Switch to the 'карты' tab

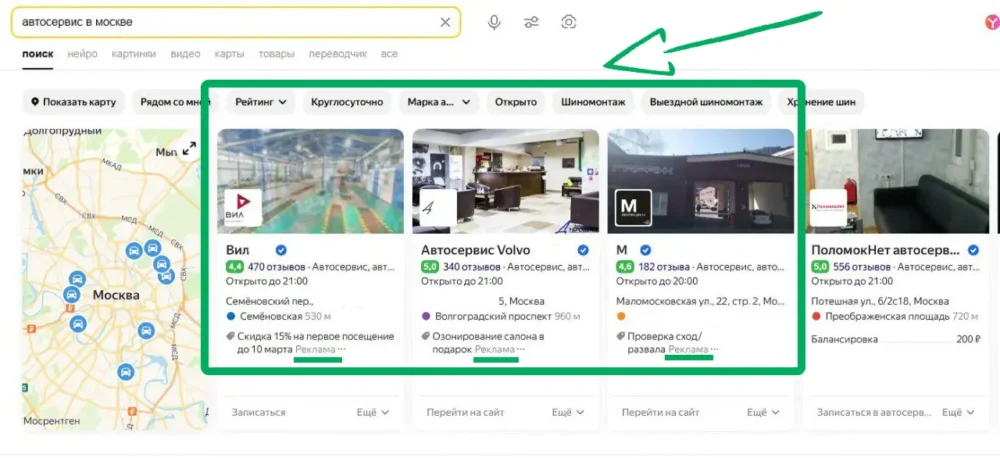(x=229, y=54)
